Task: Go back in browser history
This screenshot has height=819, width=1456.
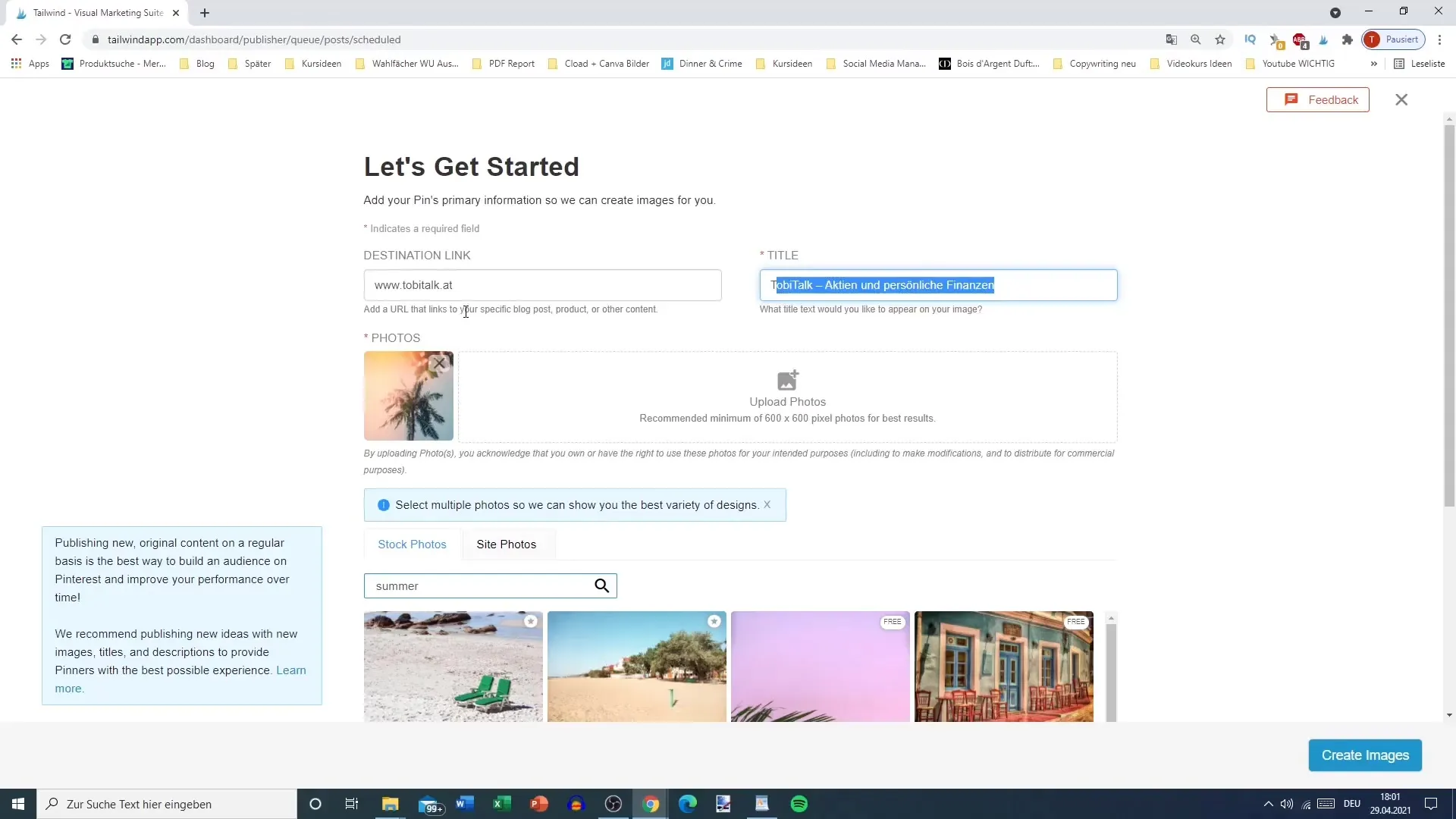Action: [x=17, y=39]
